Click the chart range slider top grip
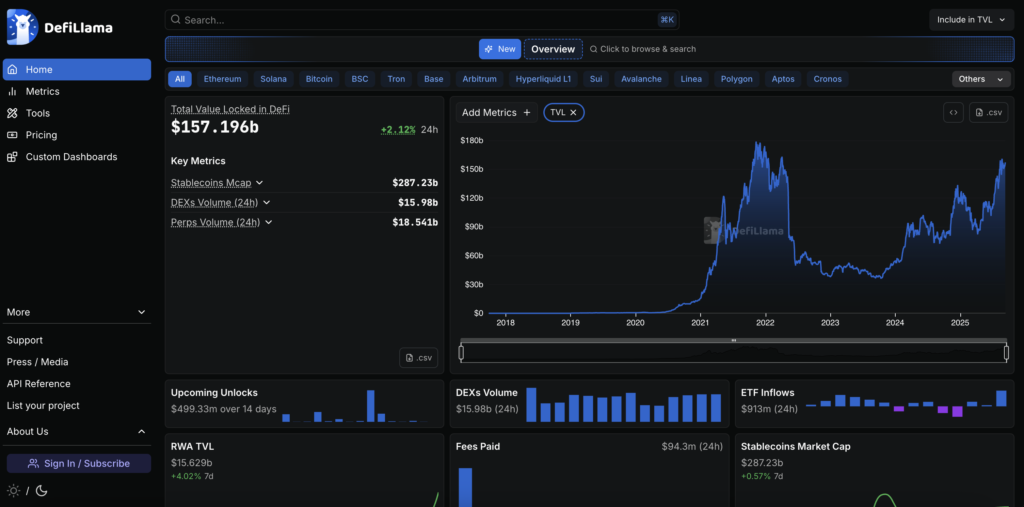The width and height of the screenshot is (1024, 507). 733,340
